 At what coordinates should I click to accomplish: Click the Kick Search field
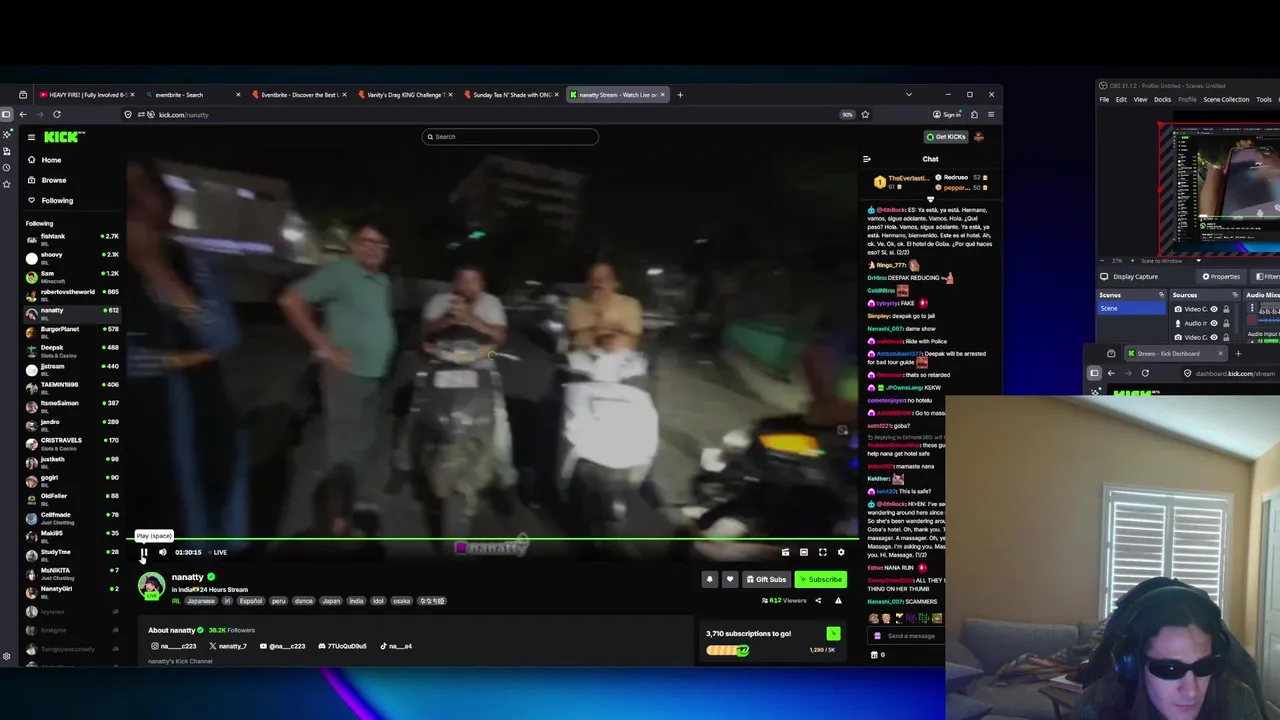point(510,137)
